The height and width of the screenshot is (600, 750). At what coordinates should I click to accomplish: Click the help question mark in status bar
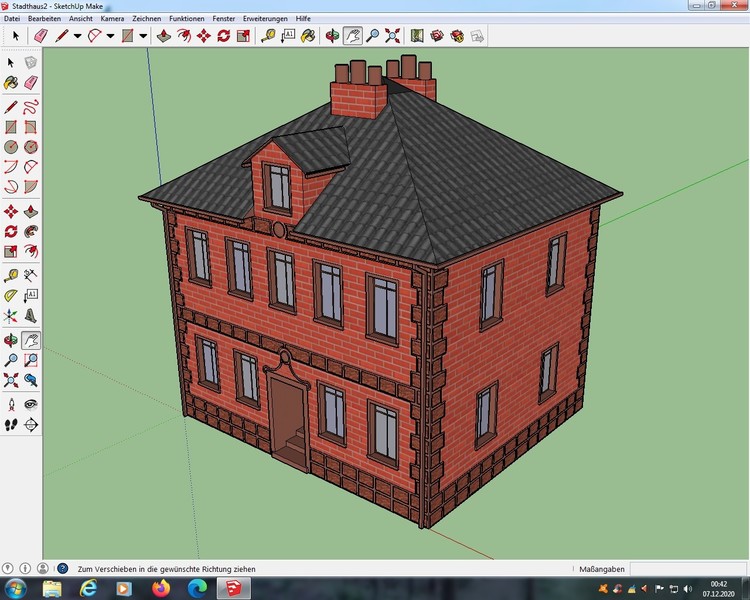click(62, 568)
